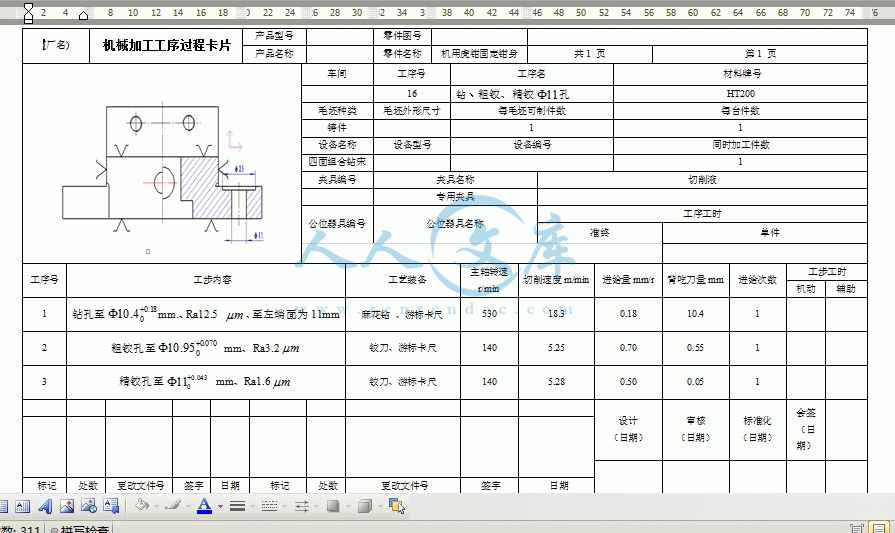895x533 pixels.
Task: Apply line color with the brush icon
Action: tap(173, 506)
